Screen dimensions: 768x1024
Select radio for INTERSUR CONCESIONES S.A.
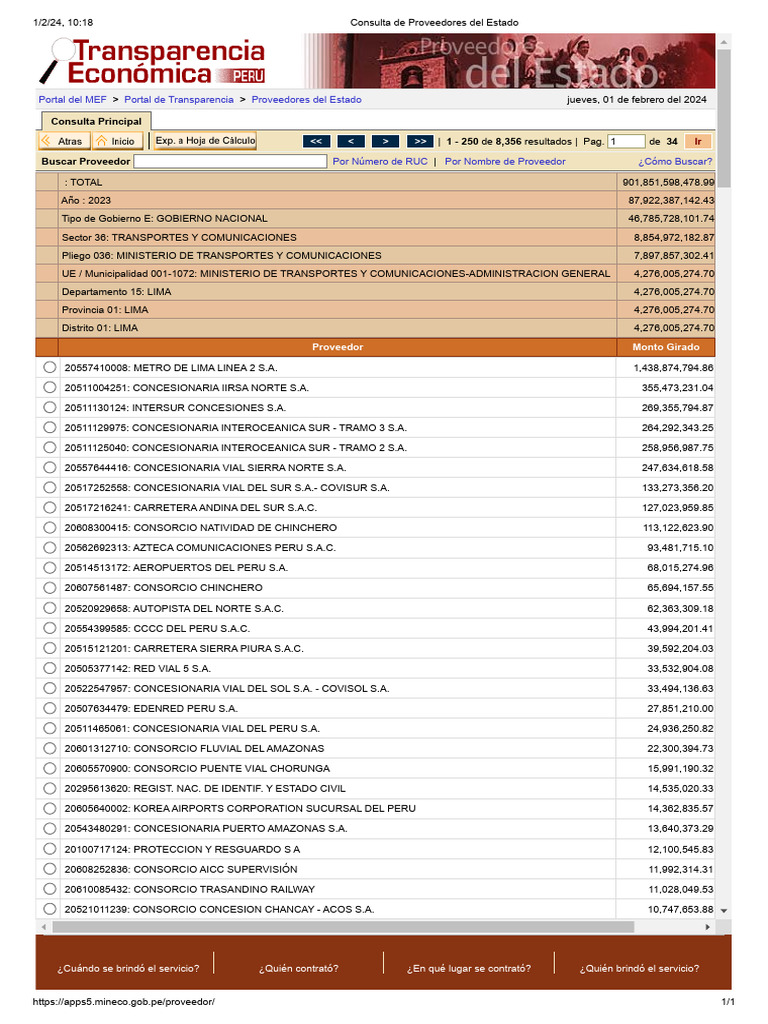tap(50, 407)
